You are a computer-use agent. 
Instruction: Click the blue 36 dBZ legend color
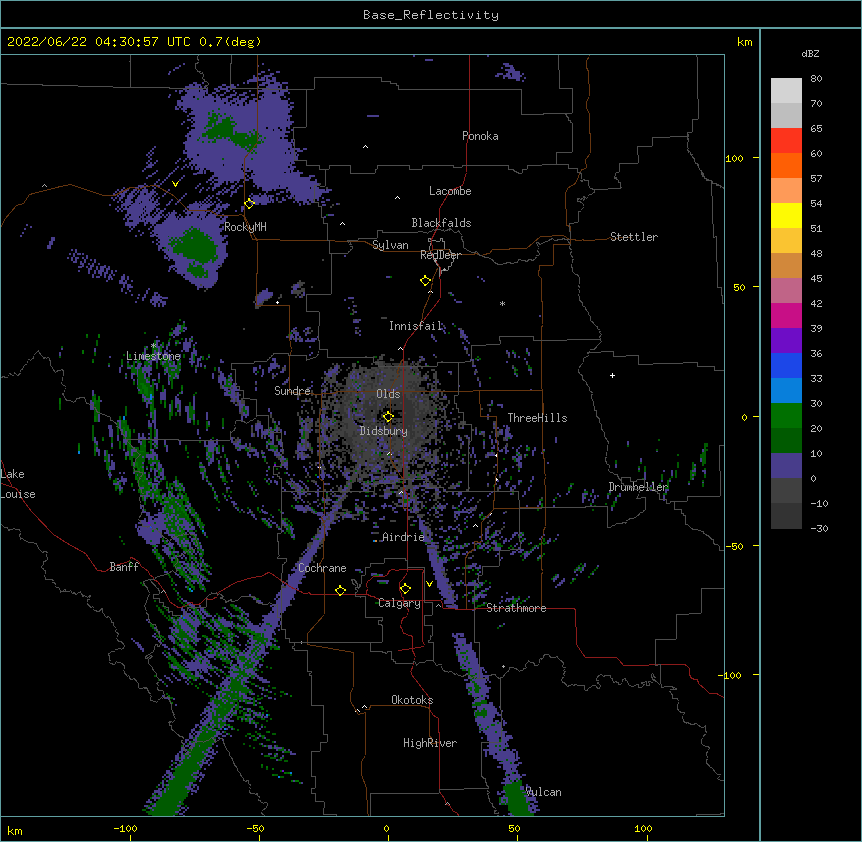coord(786,365)
